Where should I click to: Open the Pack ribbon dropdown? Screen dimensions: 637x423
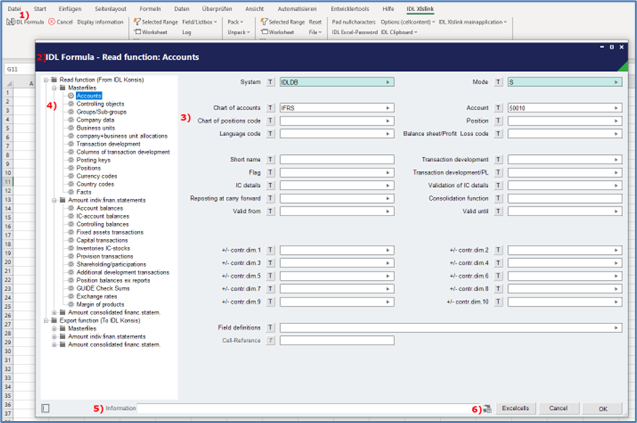pyautogui.click(x=235, y=22)
